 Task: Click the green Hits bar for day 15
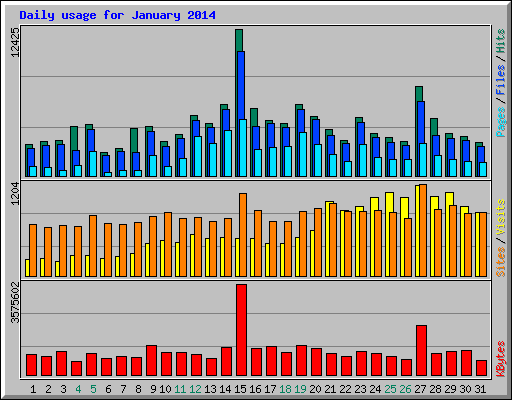(239, 40)
